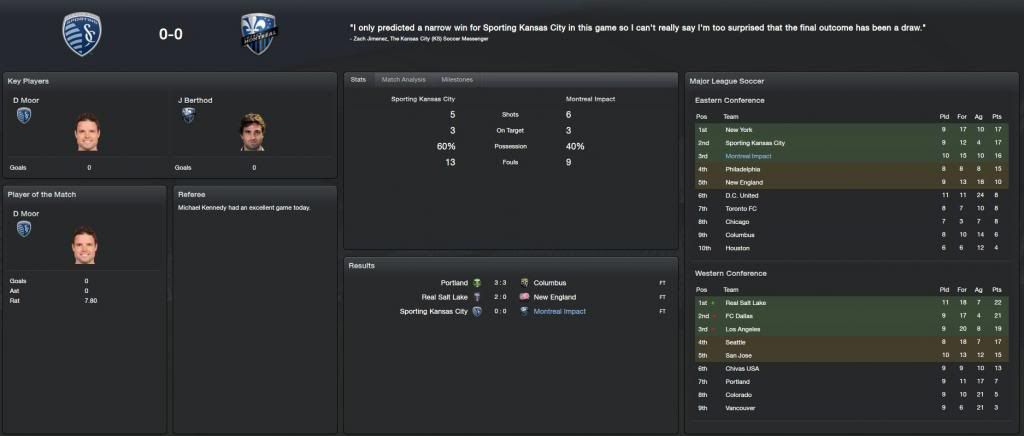Click Montreal Impact badge in Results list
1024x436 pixels.
(524, 311)
